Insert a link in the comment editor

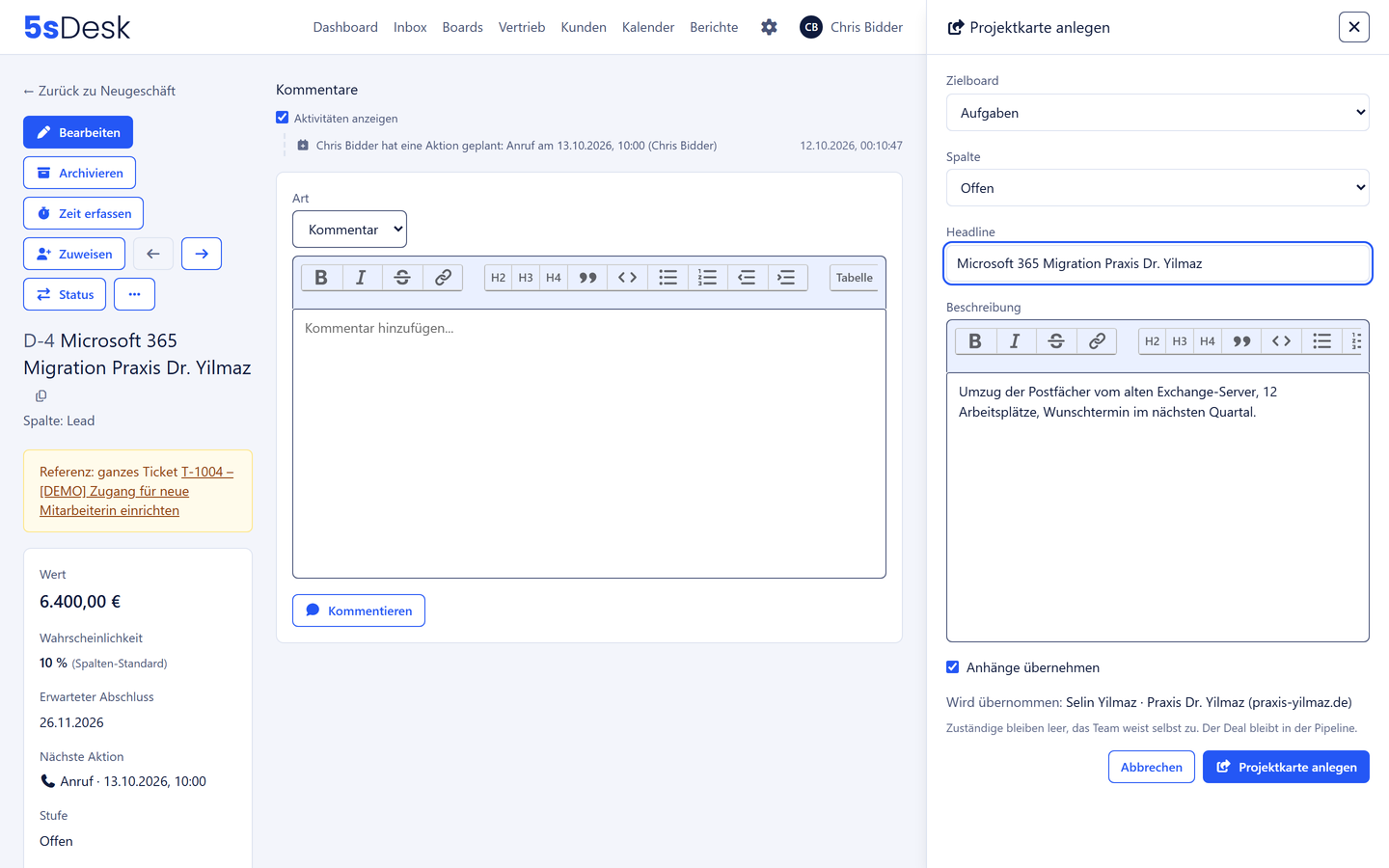443,278
